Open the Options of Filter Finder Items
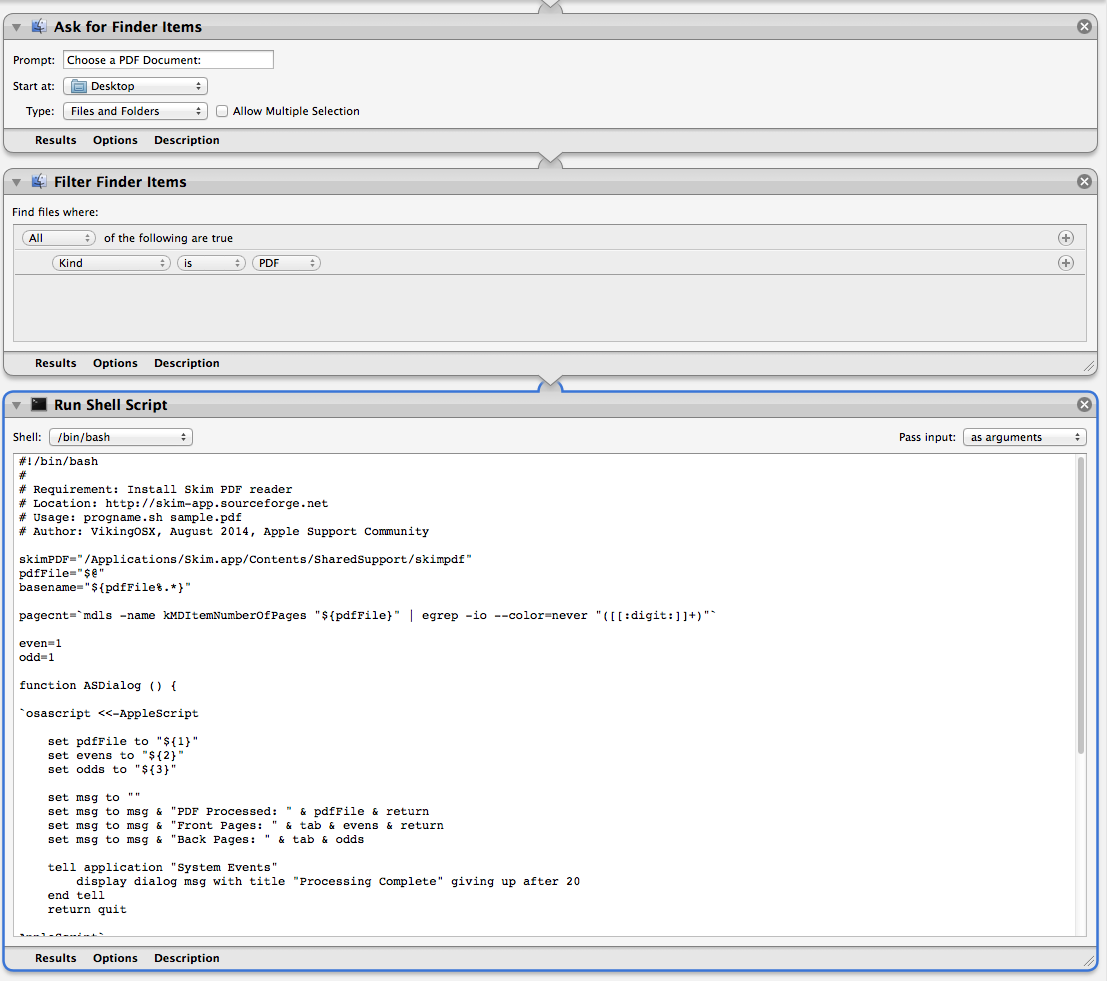The height and width of the screenshot is (981, 1107). [114, 362]
